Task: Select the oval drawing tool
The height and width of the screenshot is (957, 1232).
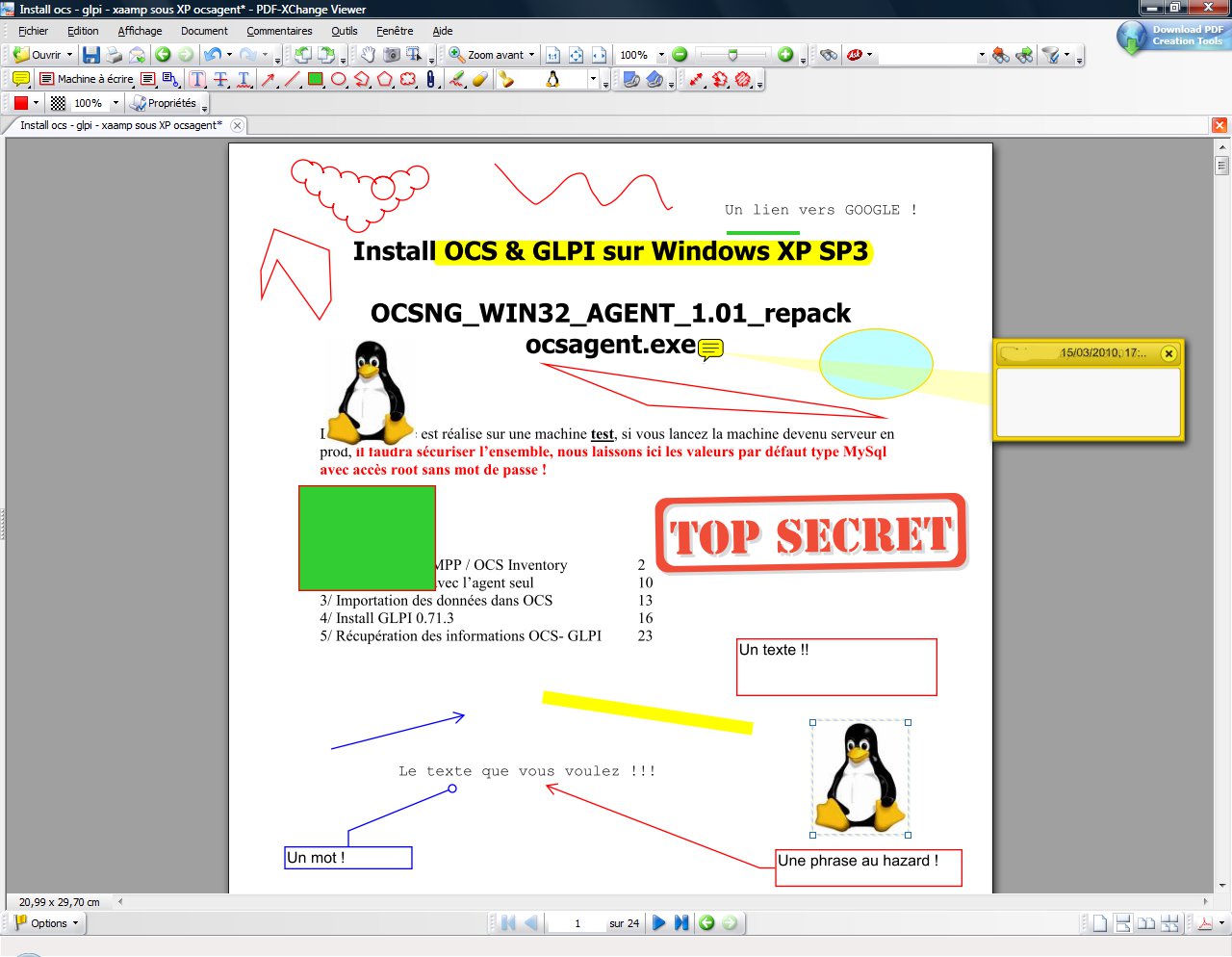Action: [x=339, y=79]
